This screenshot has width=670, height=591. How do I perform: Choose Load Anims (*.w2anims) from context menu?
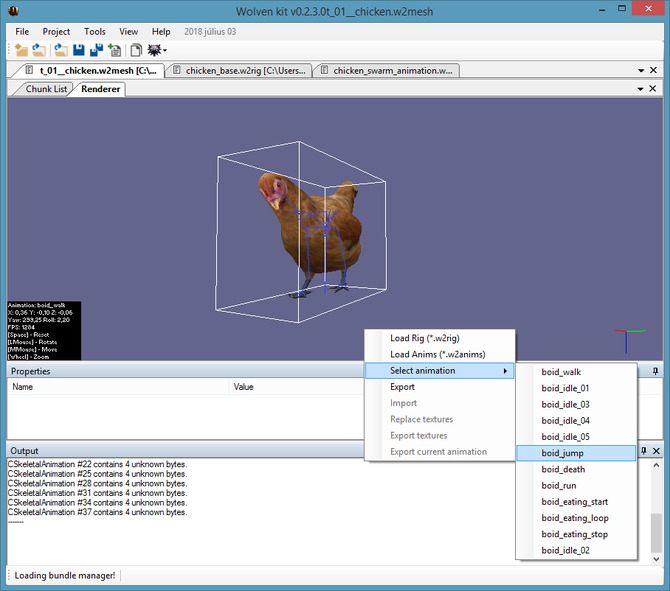point(438,354)
